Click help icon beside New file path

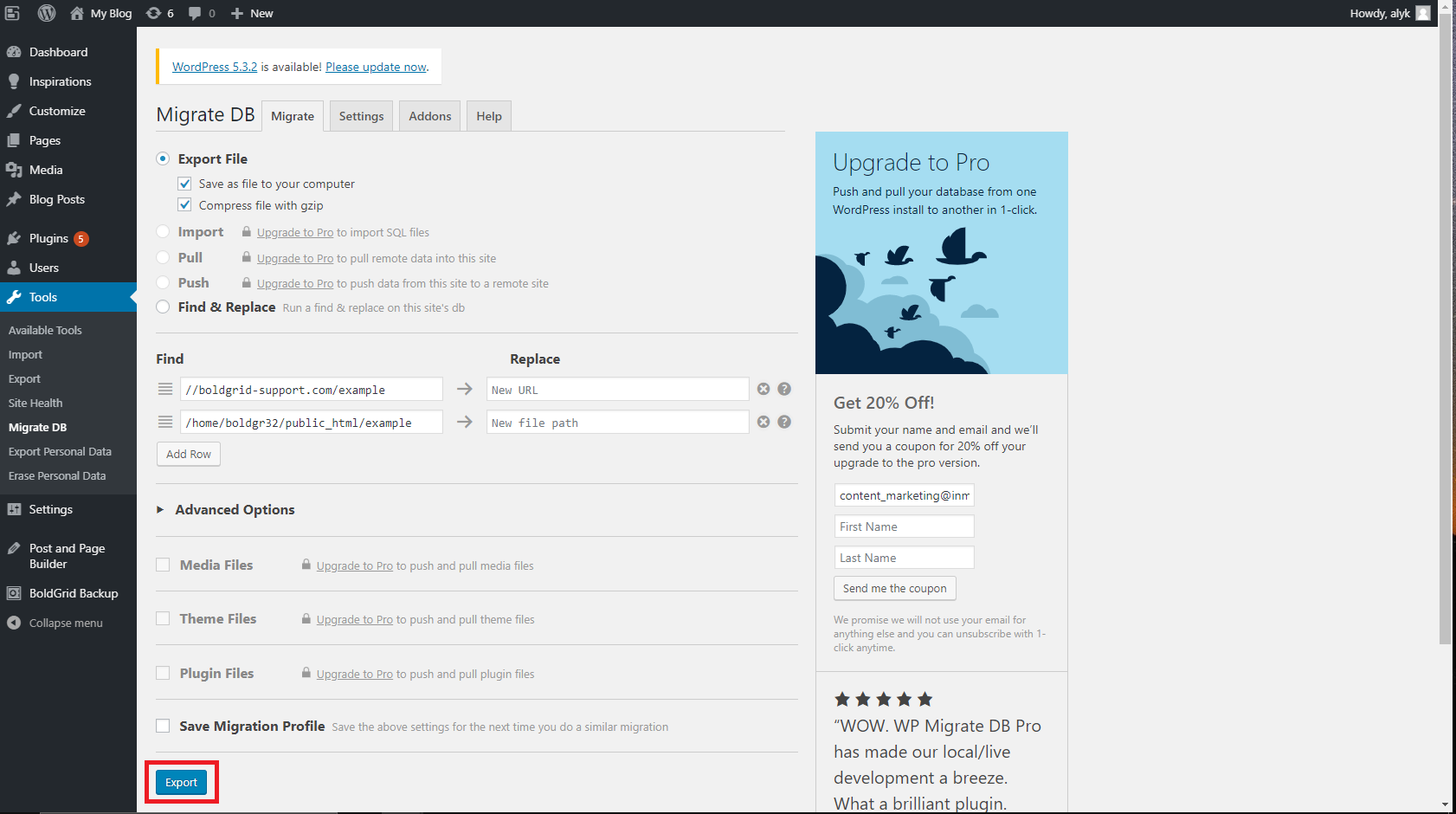pyautogui.click(x=784, y=422)
